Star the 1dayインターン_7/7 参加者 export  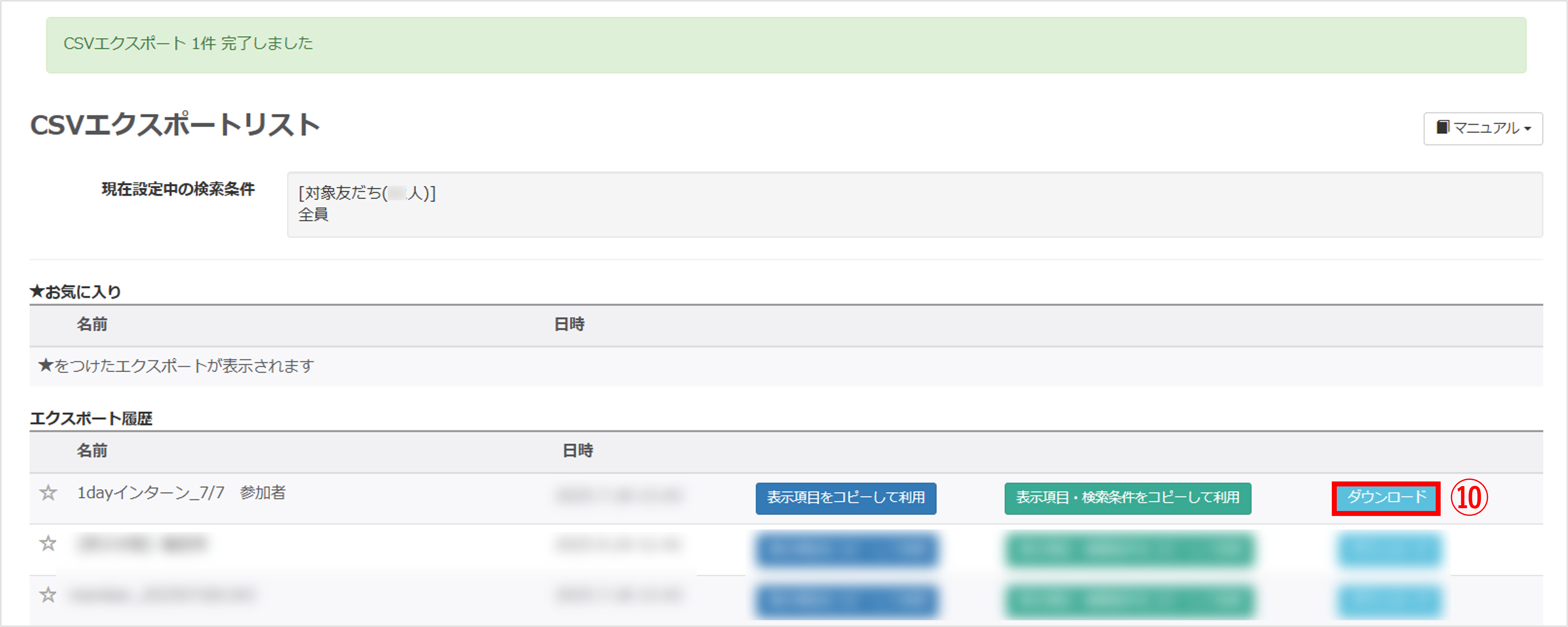pyautogui.click(x=48, y=492)
